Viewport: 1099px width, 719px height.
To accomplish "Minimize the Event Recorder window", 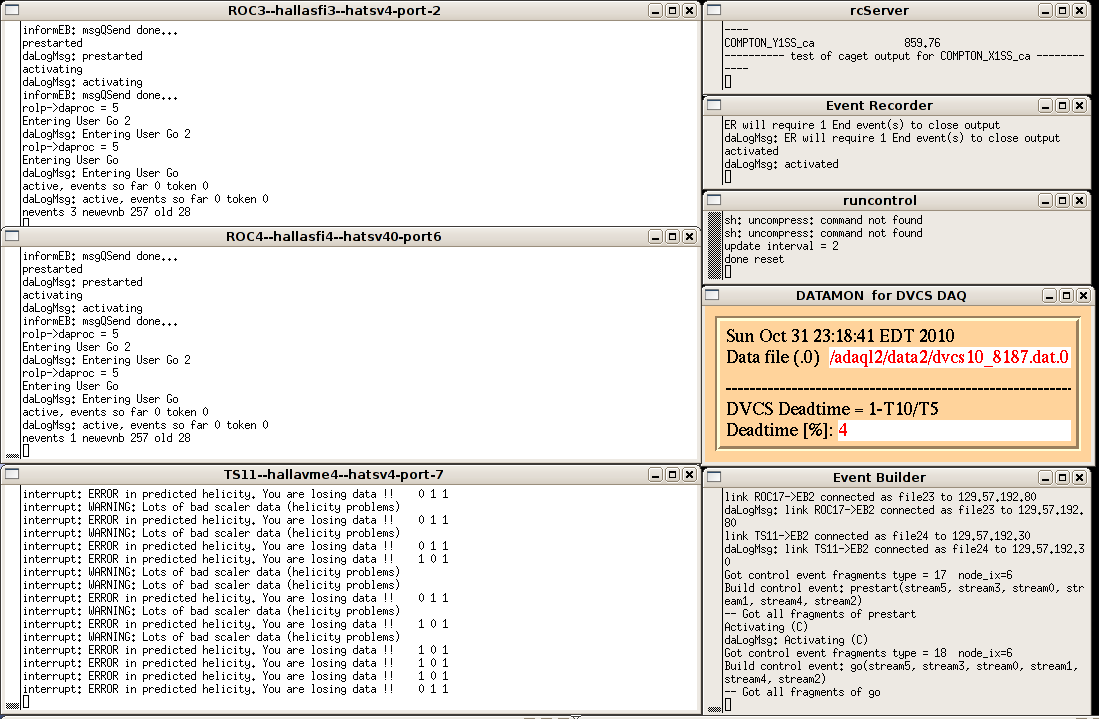I will (1045, 105).
